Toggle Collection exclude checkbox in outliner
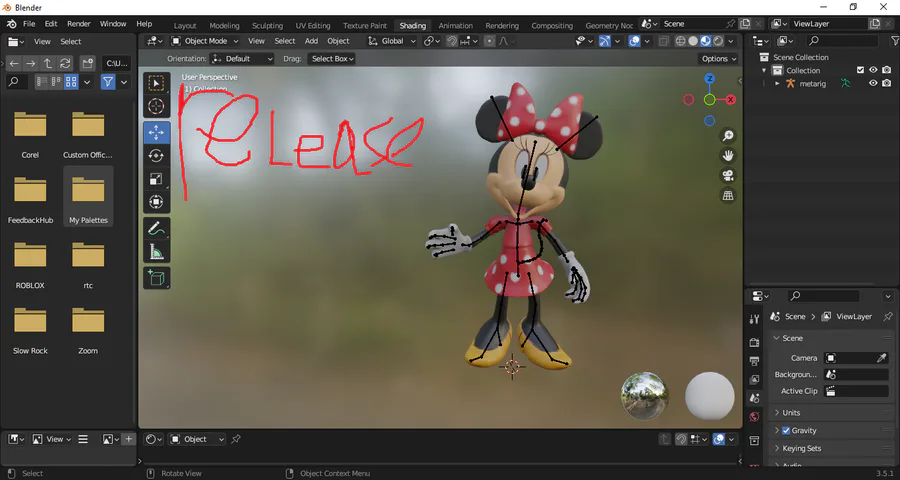The image size is (900, 480). pos(860,70)
